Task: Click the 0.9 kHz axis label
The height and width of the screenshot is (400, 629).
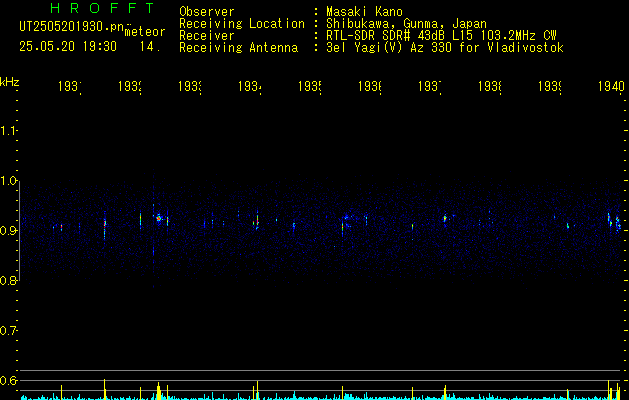Action: pos(8,230)
